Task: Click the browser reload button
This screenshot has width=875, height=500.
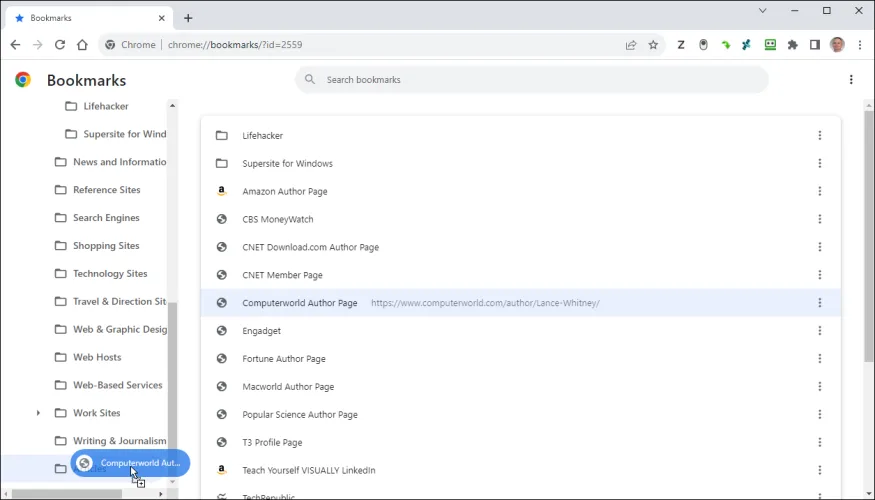Action: click(60, 45)
